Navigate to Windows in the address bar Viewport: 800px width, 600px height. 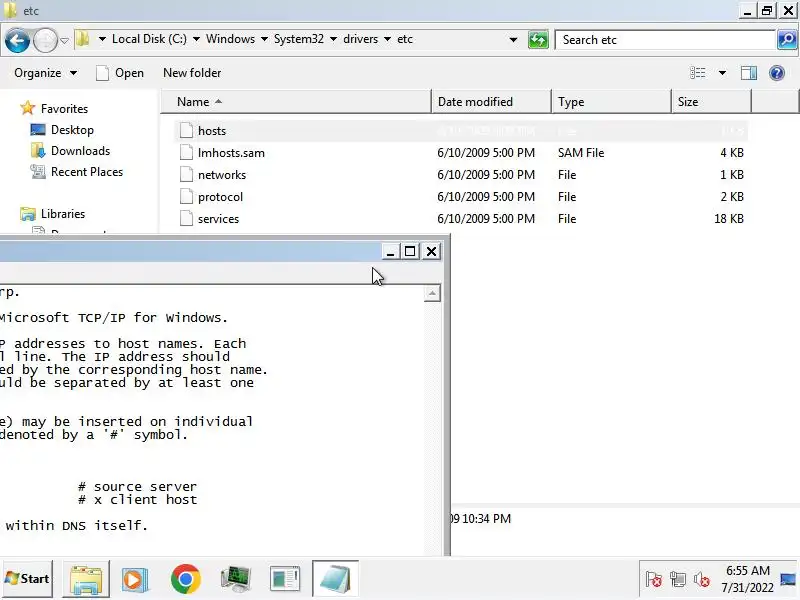tap(230, 39)
